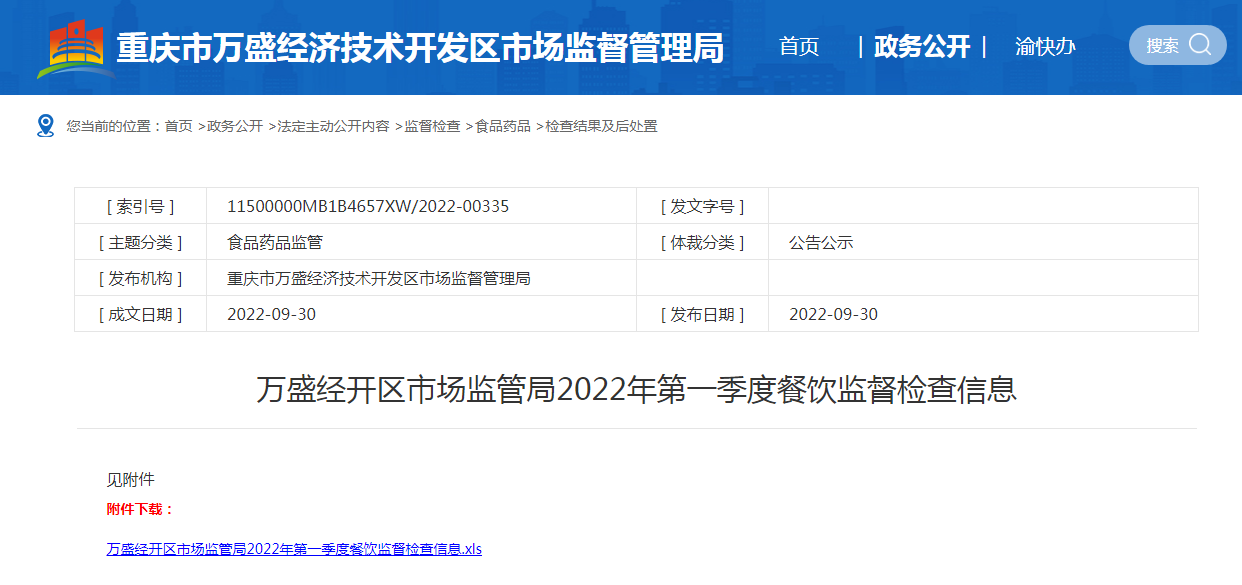Click the site title 重庆市万盛经济技术开发区市场监督管理局
The image size is (1242, 585).
[x=420, y=47]
